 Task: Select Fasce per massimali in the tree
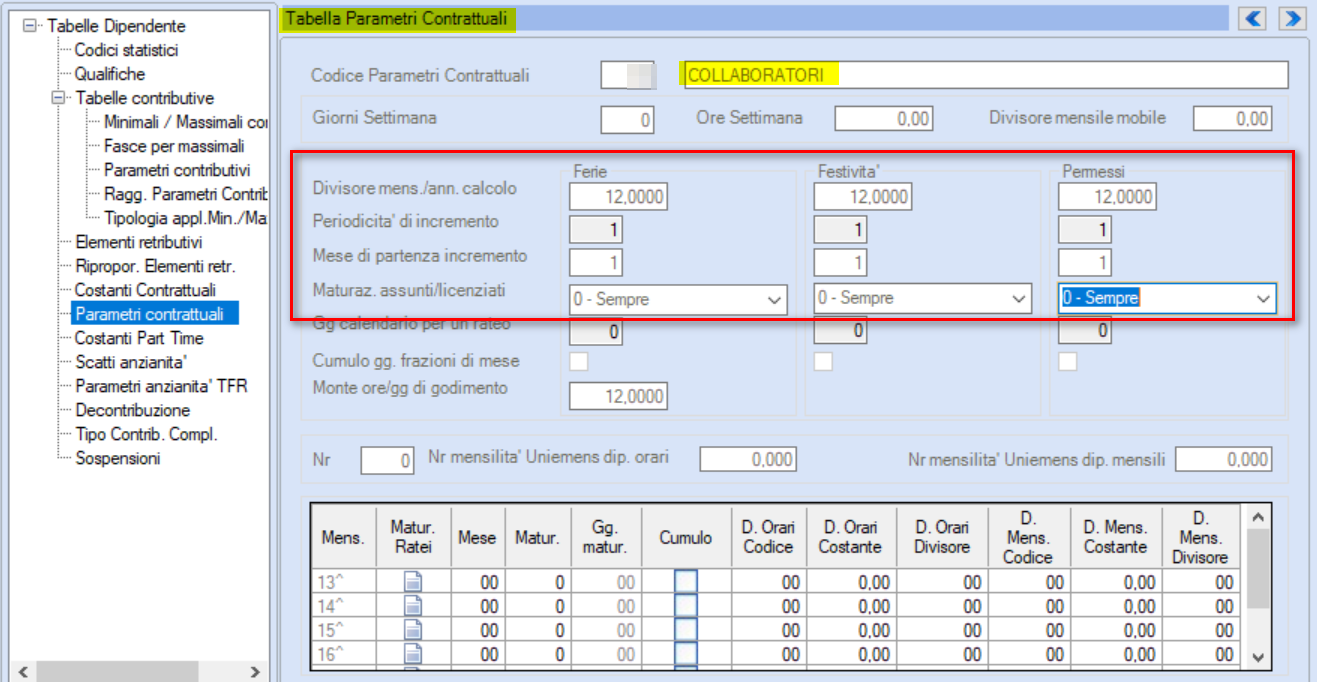174,146
